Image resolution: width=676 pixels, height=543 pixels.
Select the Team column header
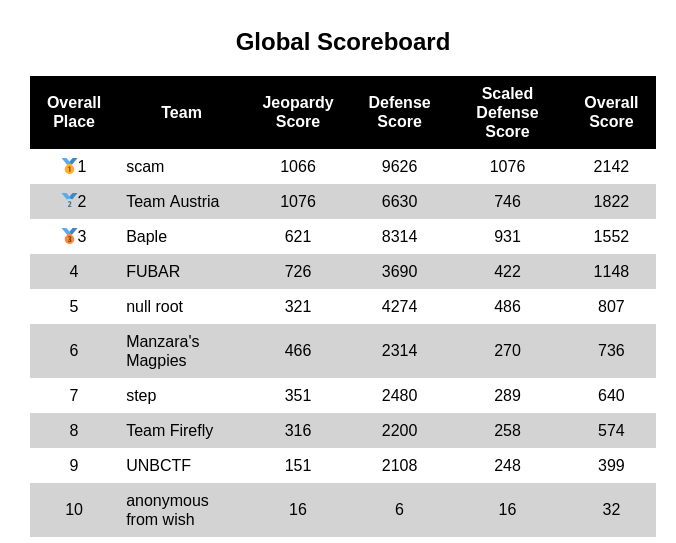(x=182, y=112)
